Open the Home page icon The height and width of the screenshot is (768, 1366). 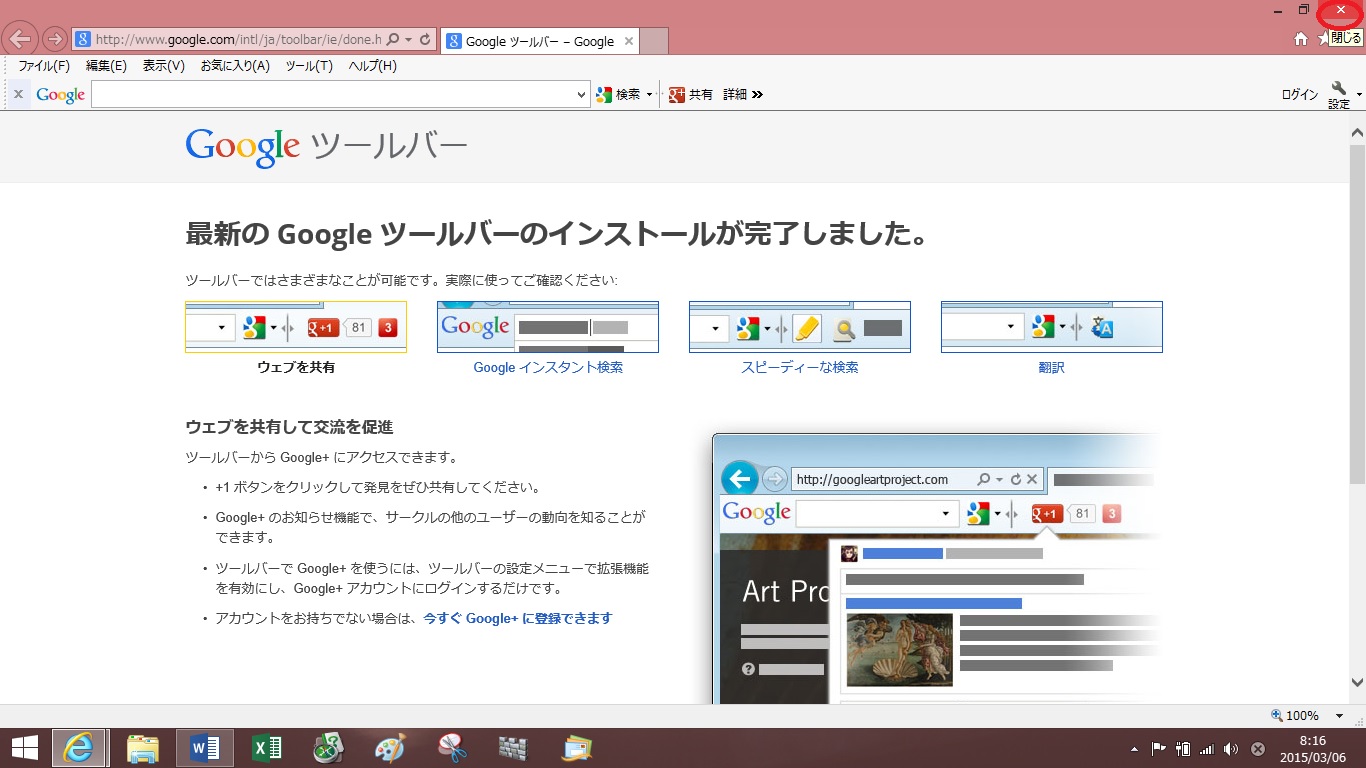click(x=1301, y=39)
